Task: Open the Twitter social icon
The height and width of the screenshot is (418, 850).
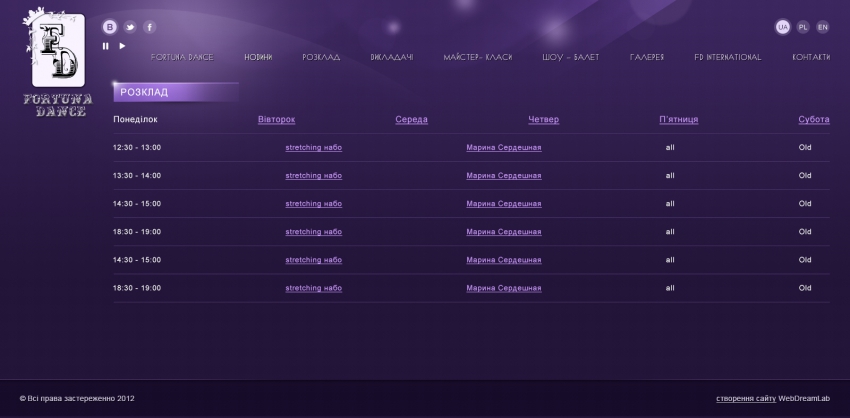Action: (x=130, y=27)
